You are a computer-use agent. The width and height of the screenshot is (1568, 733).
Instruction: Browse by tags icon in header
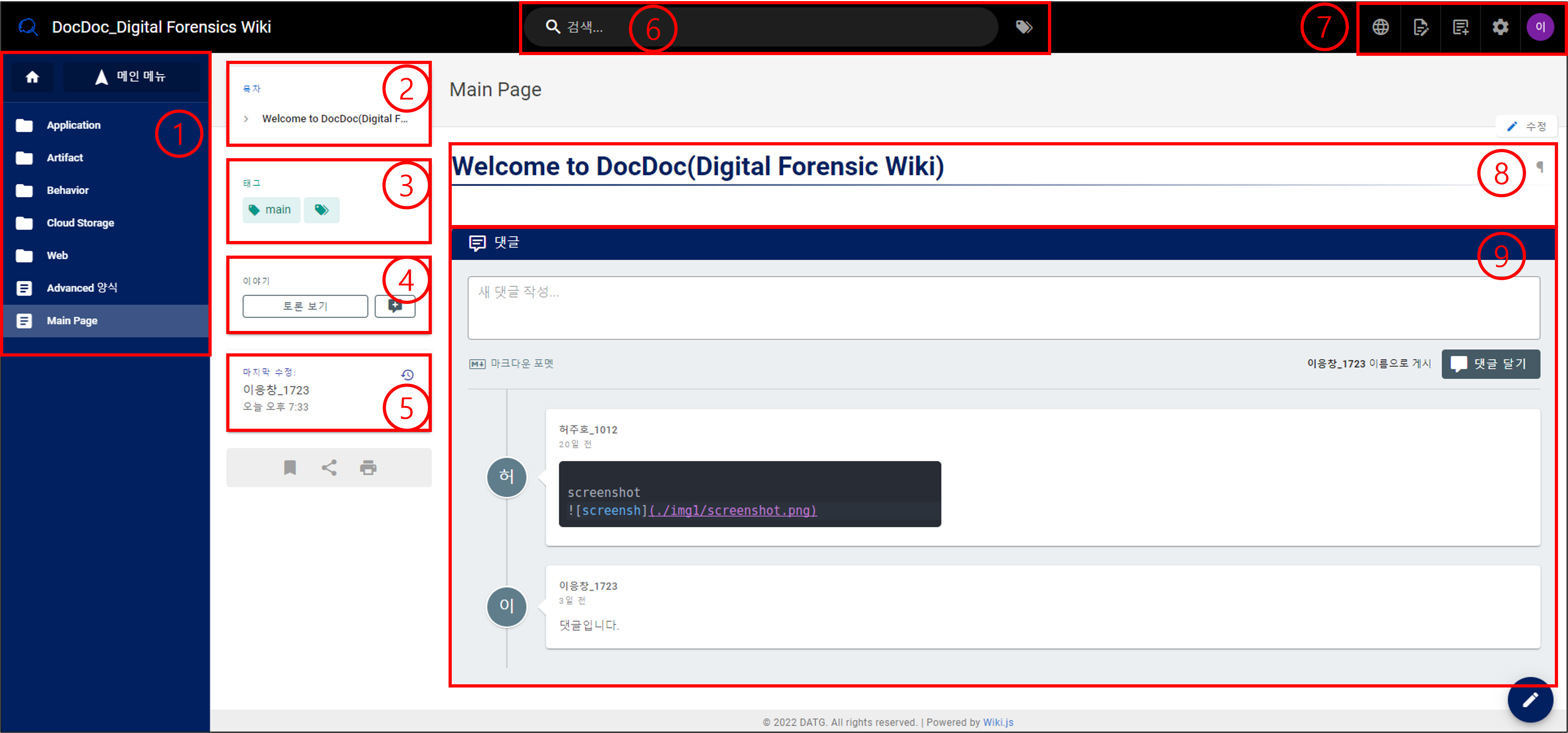coord(1024,27)
